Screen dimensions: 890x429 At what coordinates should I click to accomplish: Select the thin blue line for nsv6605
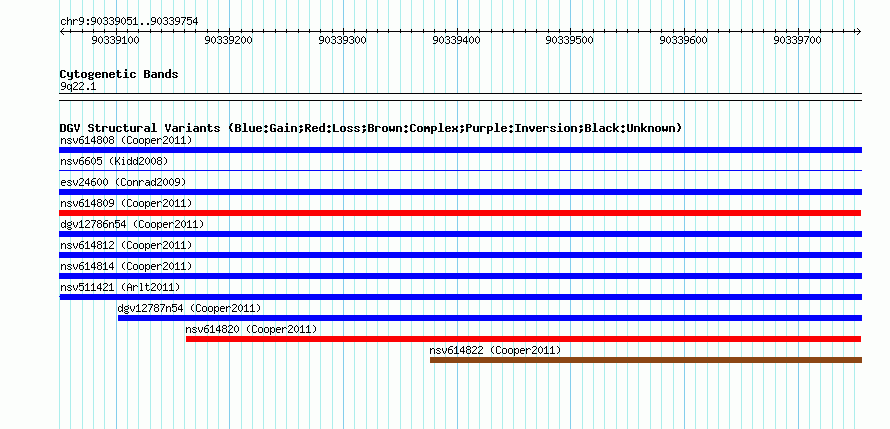pyautogui.click(x=460, y=170)
